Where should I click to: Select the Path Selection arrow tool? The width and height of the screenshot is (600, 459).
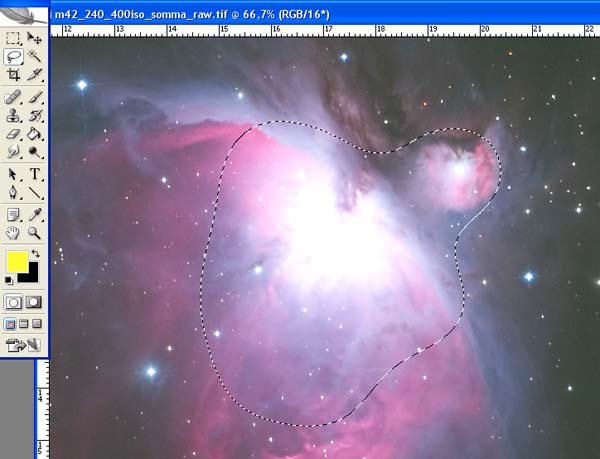(13, 174)
